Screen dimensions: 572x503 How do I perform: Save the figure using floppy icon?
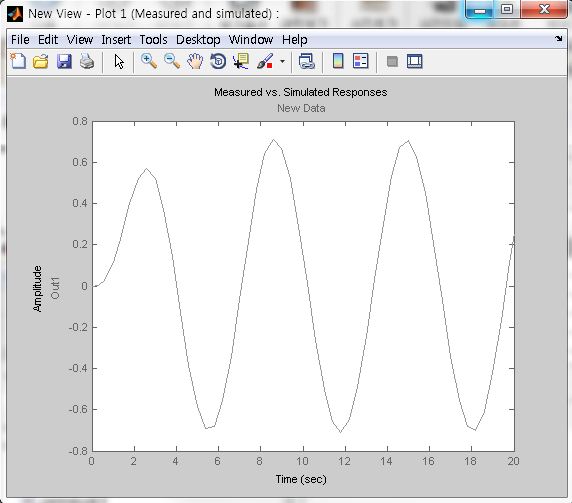click(x=64, y=61)
